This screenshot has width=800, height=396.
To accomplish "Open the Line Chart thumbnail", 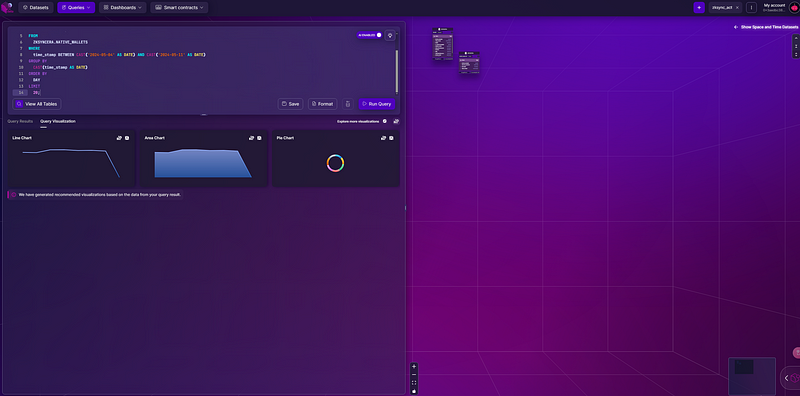I will coord(71,159).
